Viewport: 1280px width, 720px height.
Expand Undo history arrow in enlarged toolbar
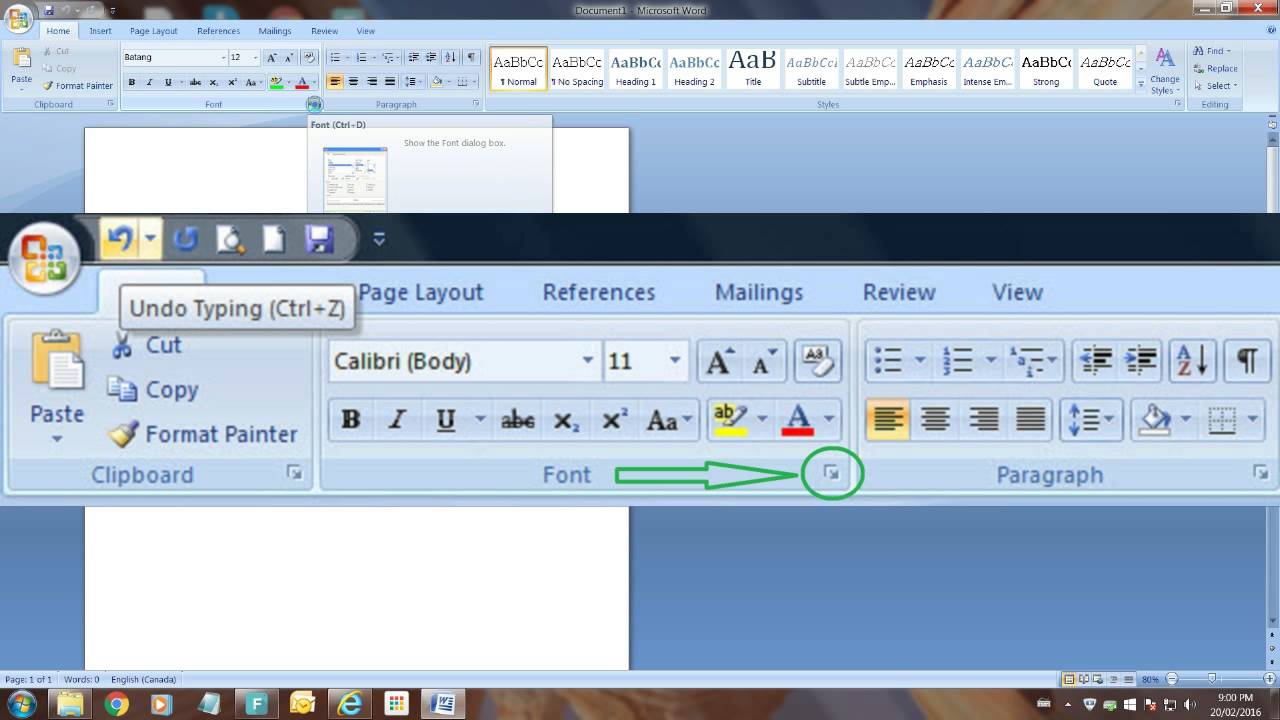150,239
